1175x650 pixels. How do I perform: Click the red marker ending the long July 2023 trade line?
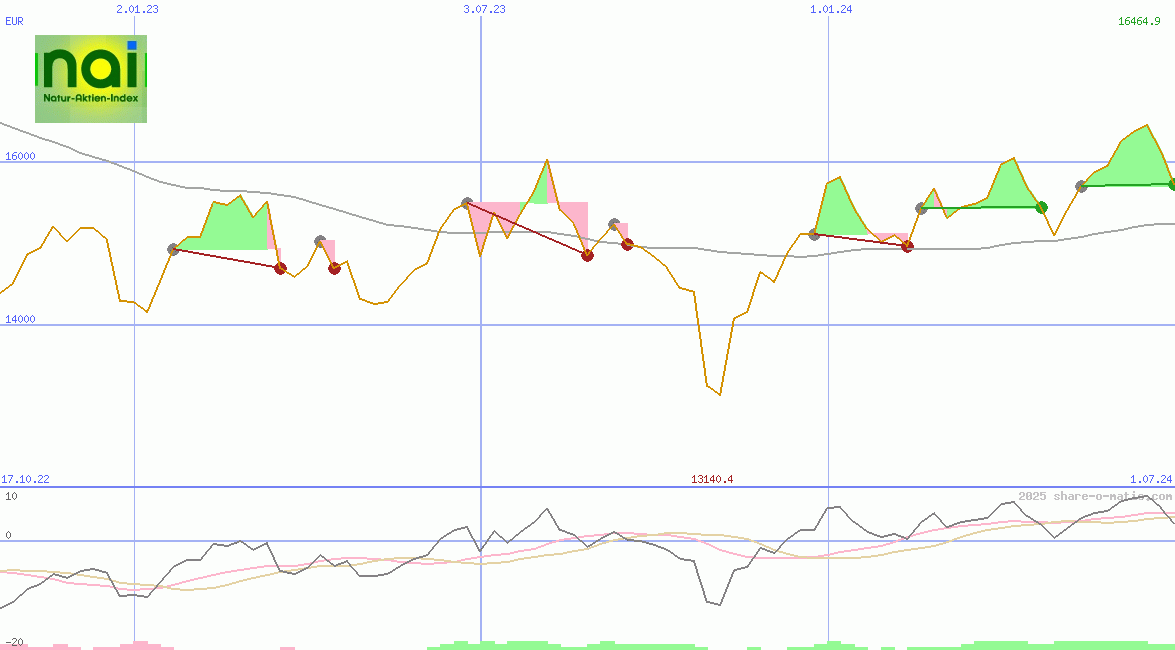click(x=587, y=255)
